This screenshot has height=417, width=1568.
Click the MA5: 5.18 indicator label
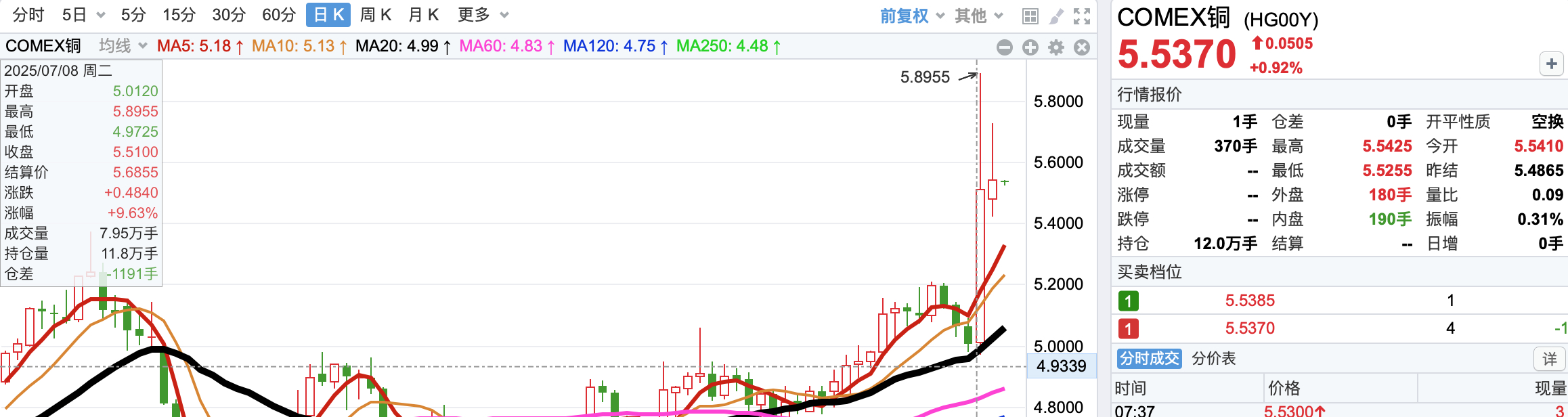200,46
